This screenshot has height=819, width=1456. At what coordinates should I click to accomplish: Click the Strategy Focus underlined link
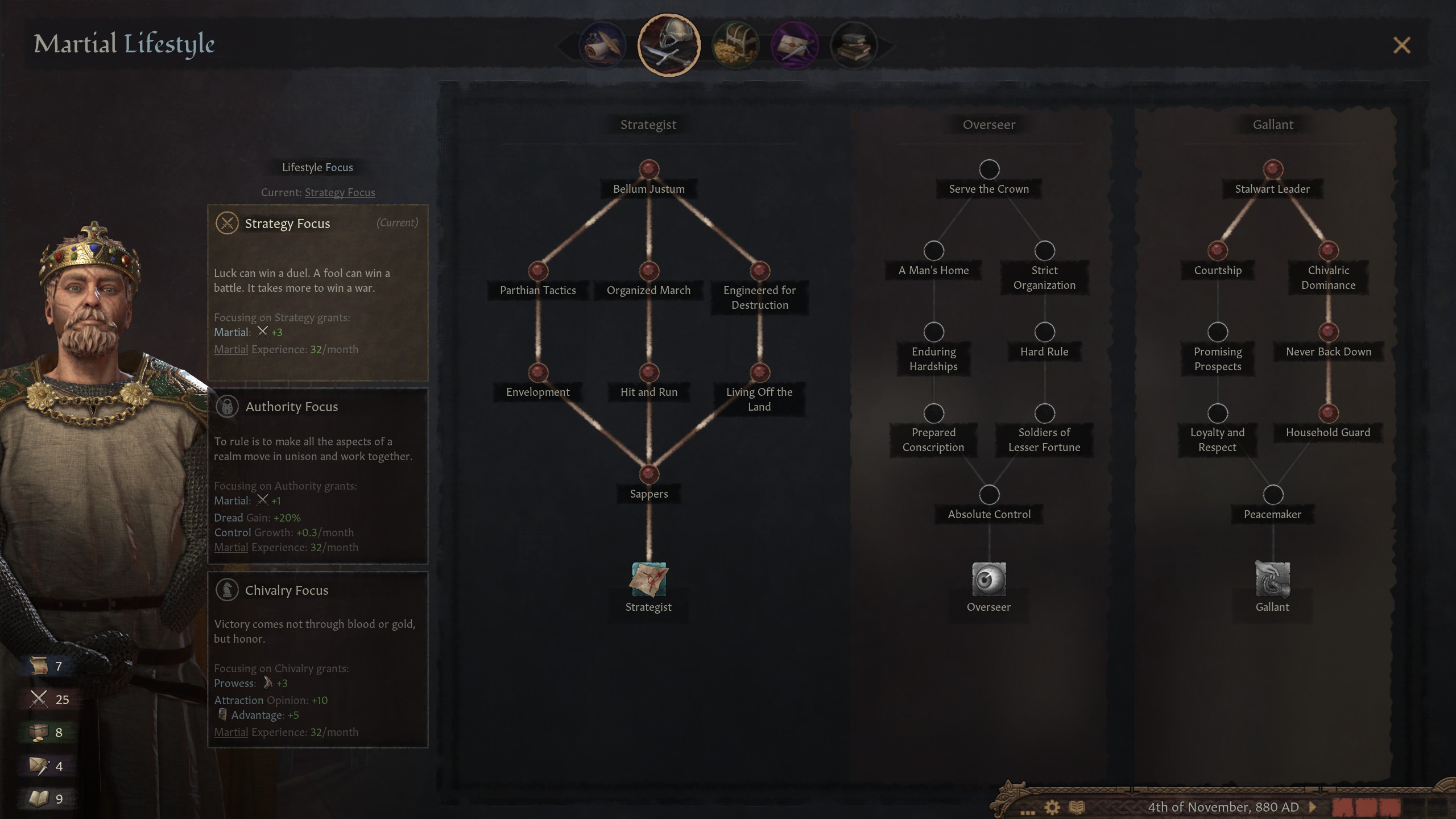click(340, 192)
